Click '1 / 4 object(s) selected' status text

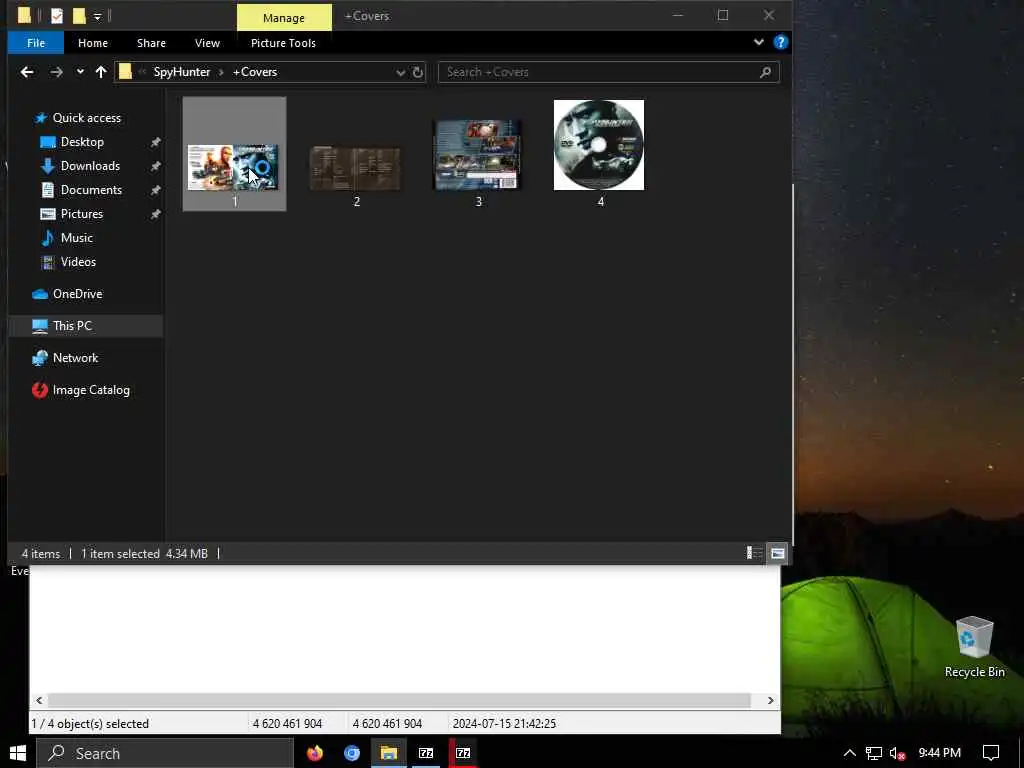point(90,724)
